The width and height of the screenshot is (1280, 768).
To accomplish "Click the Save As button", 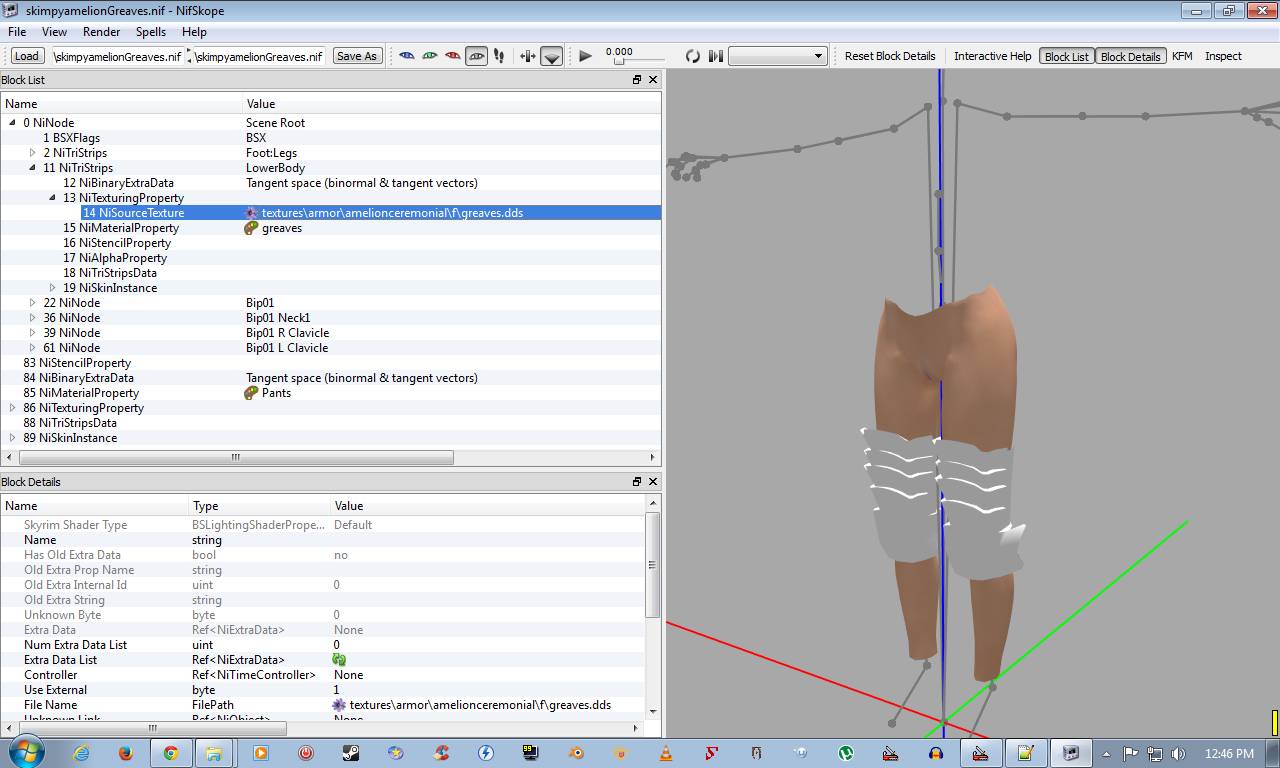I will coord(357,56).
